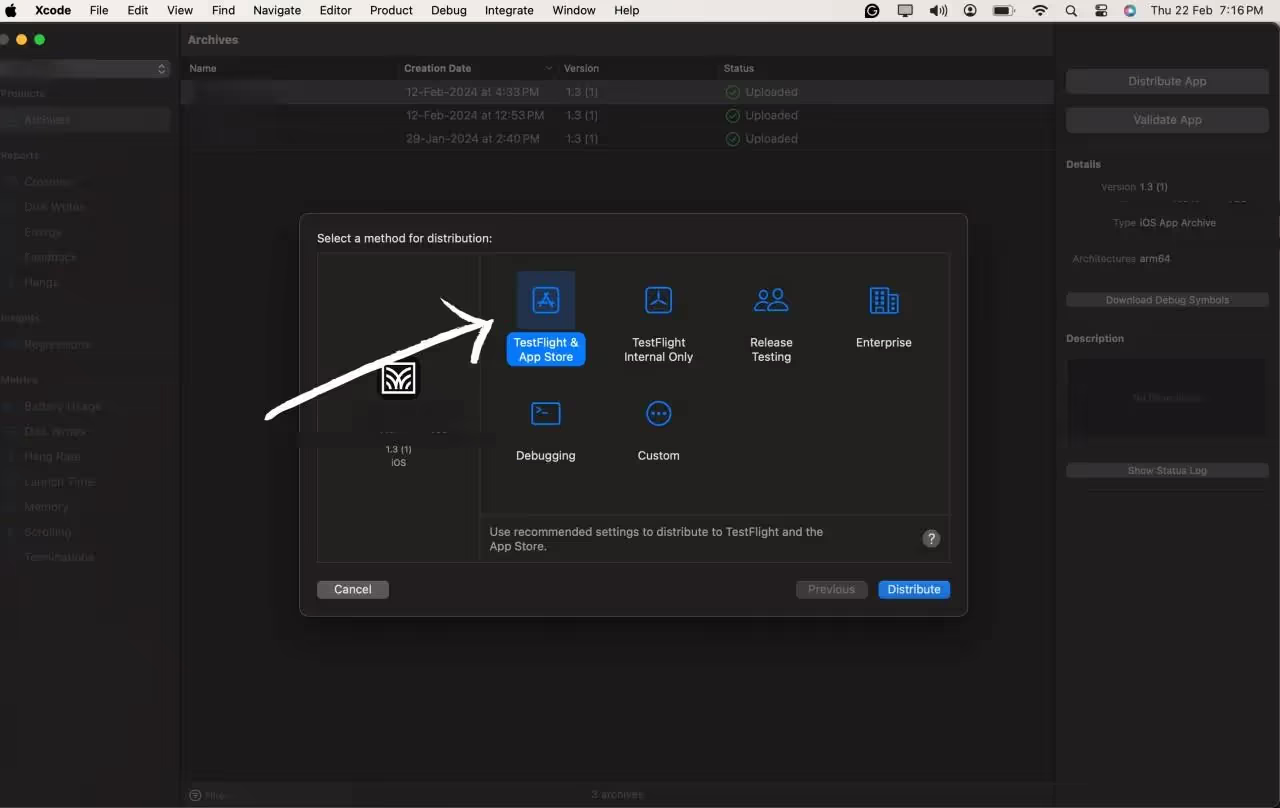The image size is (1280, 808).
Task: Click the app icon in archive summary
Action: coord(399,379)
